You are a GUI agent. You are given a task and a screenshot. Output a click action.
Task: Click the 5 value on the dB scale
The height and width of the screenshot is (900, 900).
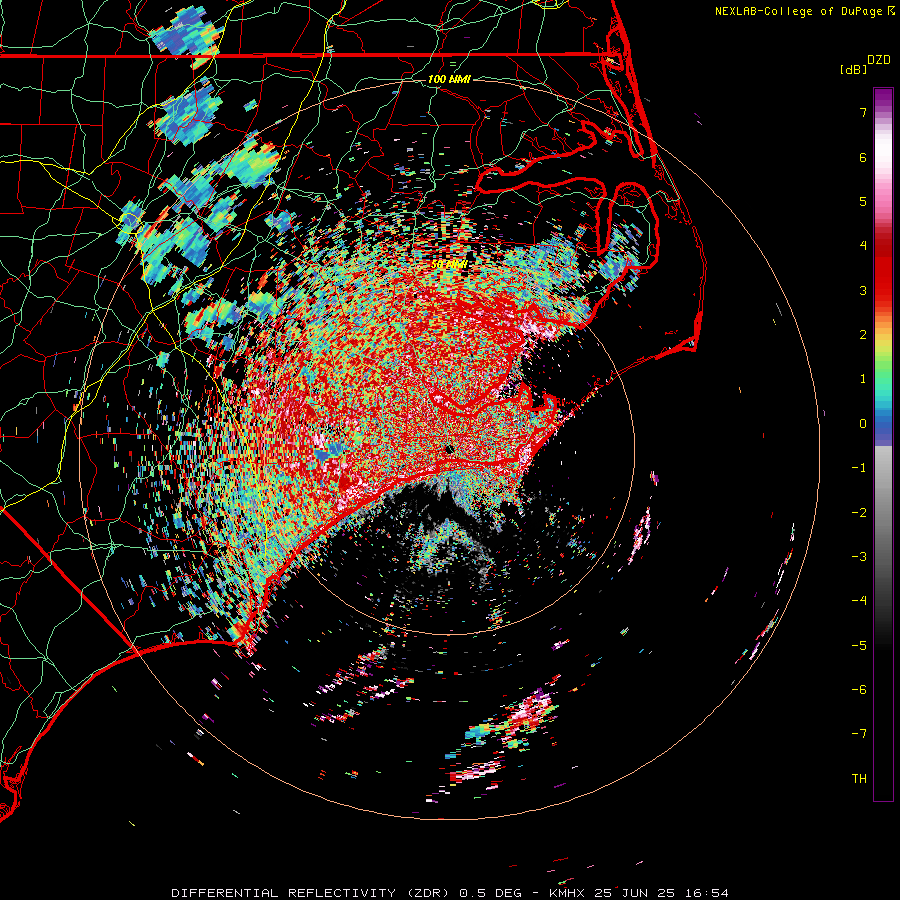(863, 201)
